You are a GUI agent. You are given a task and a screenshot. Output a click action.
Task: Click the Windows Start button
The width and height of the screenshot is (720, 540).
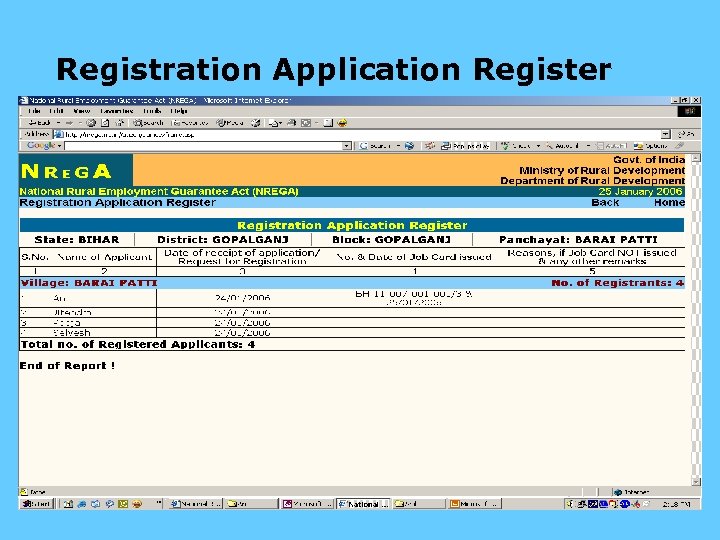(37, 504)
